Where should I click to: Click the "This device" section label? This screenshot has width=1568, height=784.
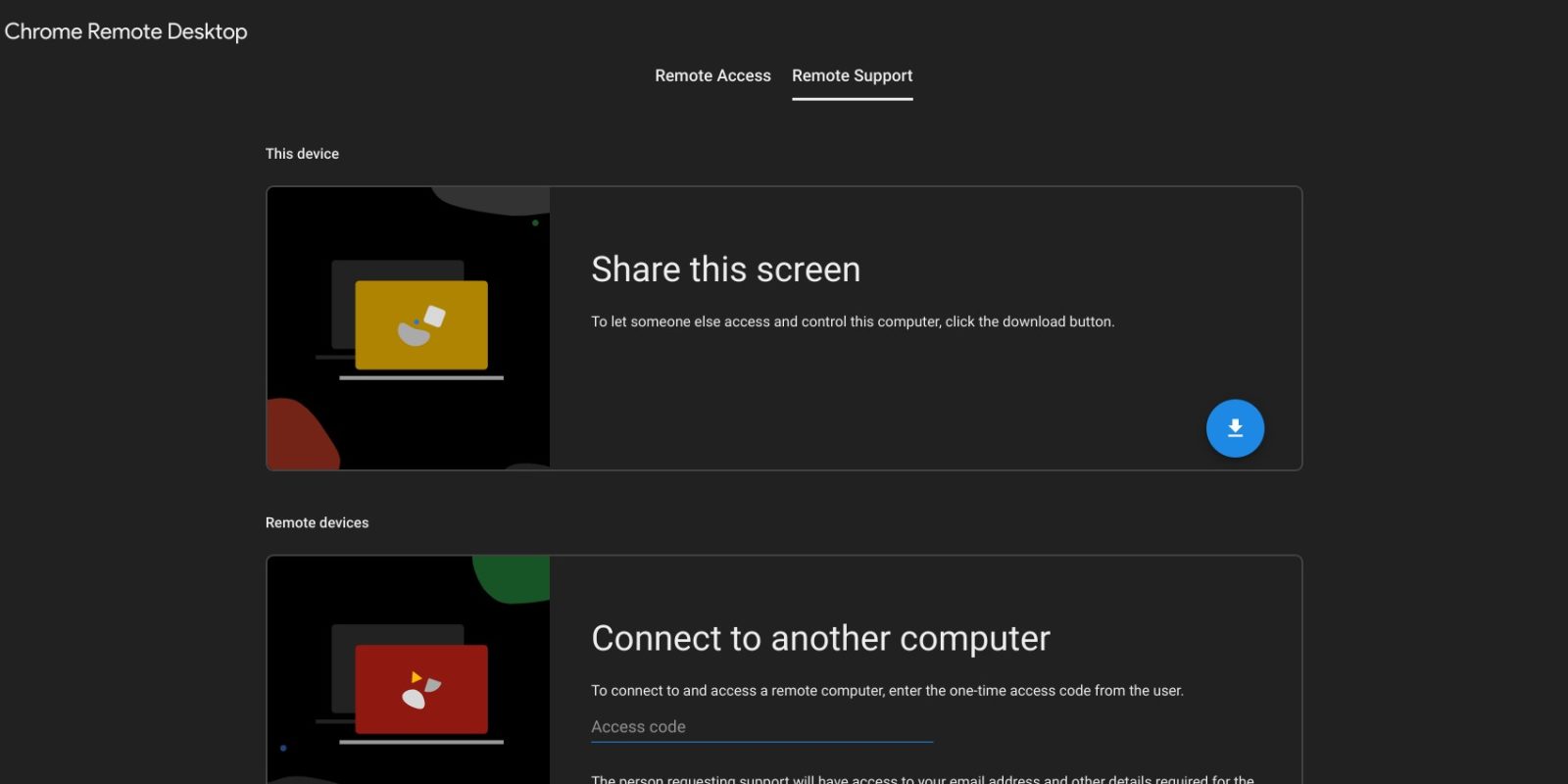(302, 154)
